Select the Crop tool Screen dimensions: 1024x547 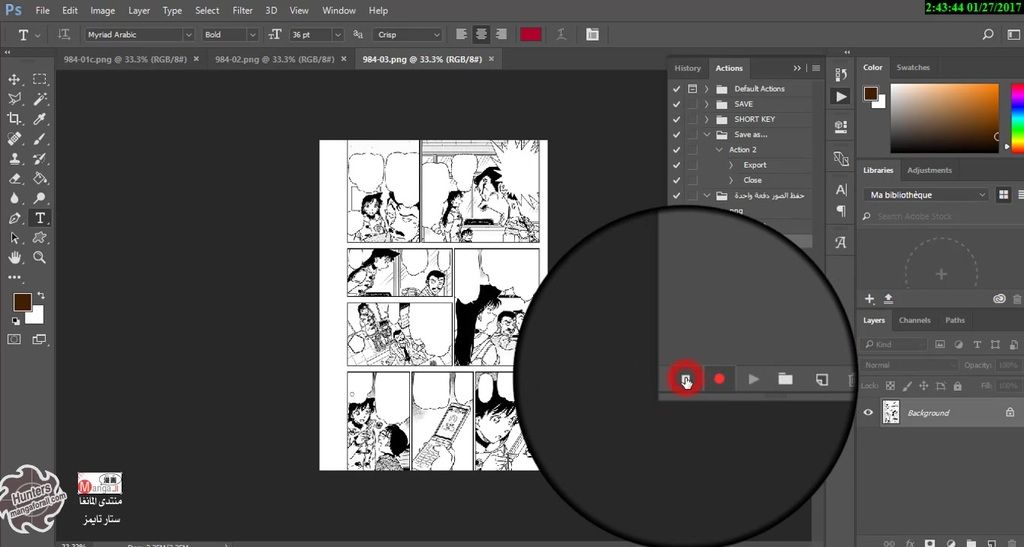[14, 119]
